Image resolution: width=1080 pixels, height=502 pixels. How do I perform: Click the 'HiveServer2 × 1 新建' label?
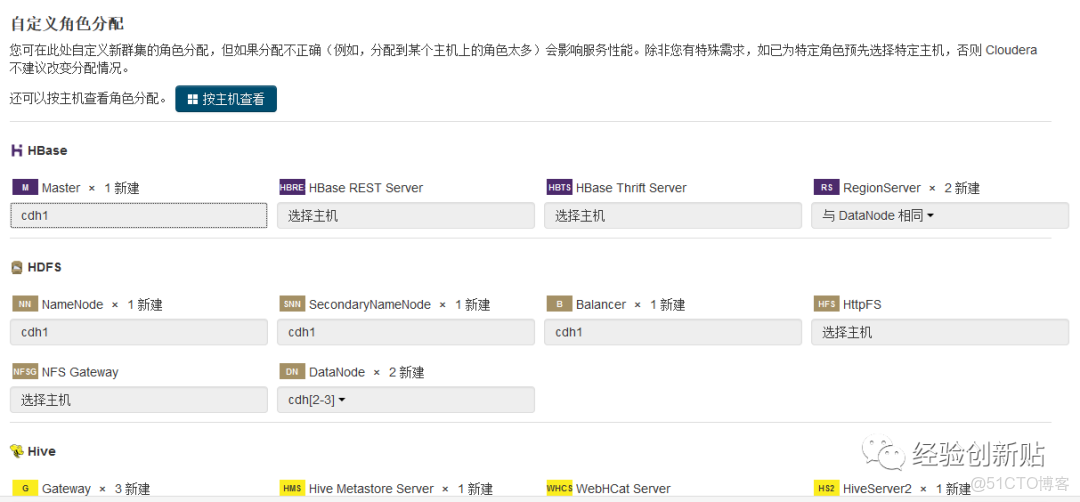pyautogui.click(x=907, y=489)
